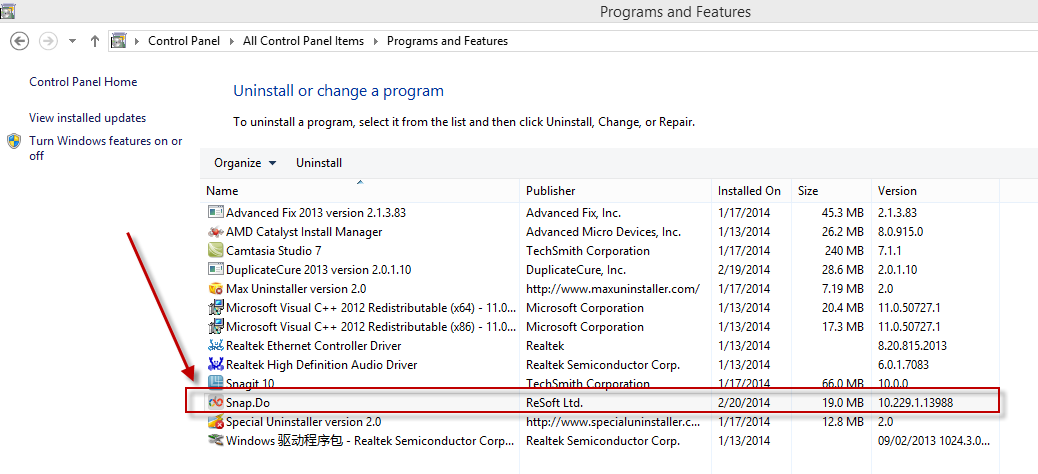The image size is (1038, 474).
Task: Click Visual C++ 2012 (x86) icon
Action: (216, 326)
